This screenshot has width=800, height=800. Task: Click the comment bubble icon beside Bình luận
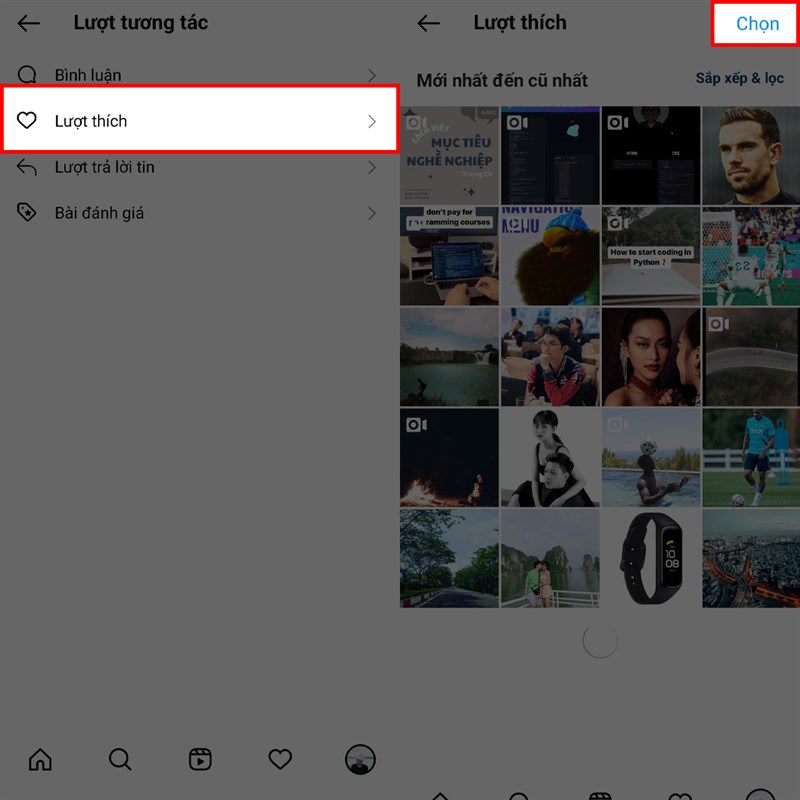pos(26,74)
